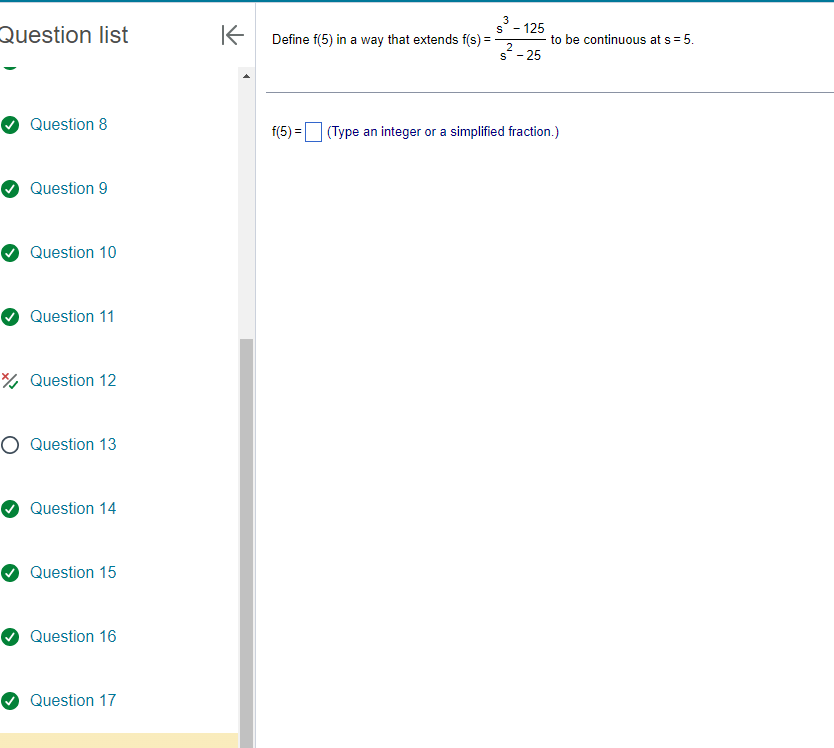Click the checkmark icon beside Question 14

pyautogui.click(x=11, y=508)
